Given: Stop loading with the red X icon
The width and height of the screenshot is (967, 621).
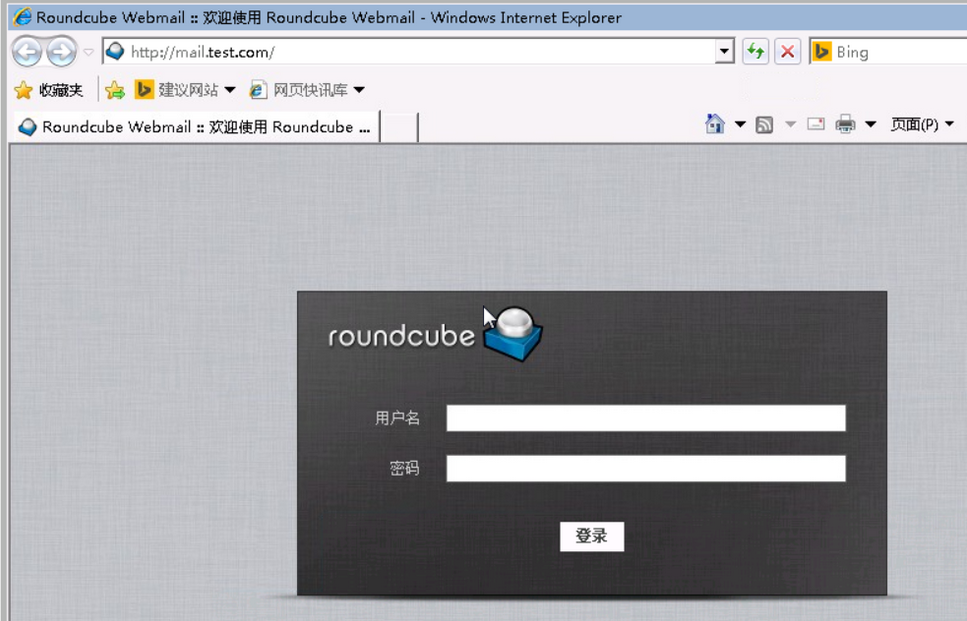Looking at the screenshot, I should (788, 52).
